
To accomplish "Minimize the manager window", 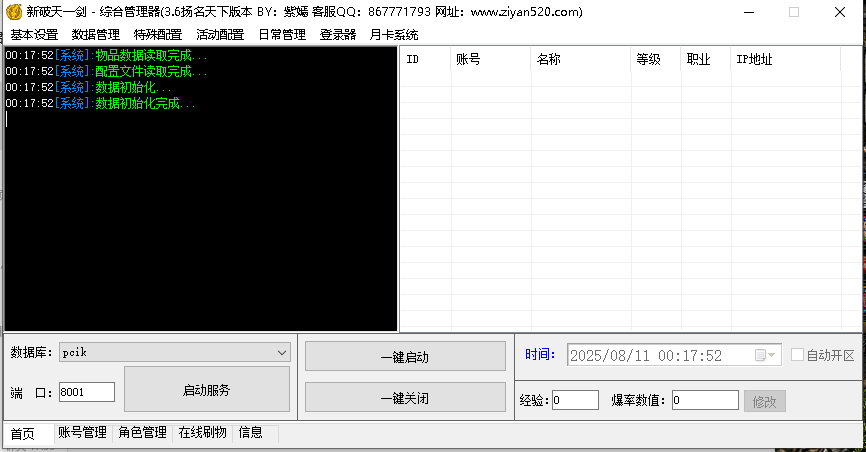I will click(x=749, y=12).
